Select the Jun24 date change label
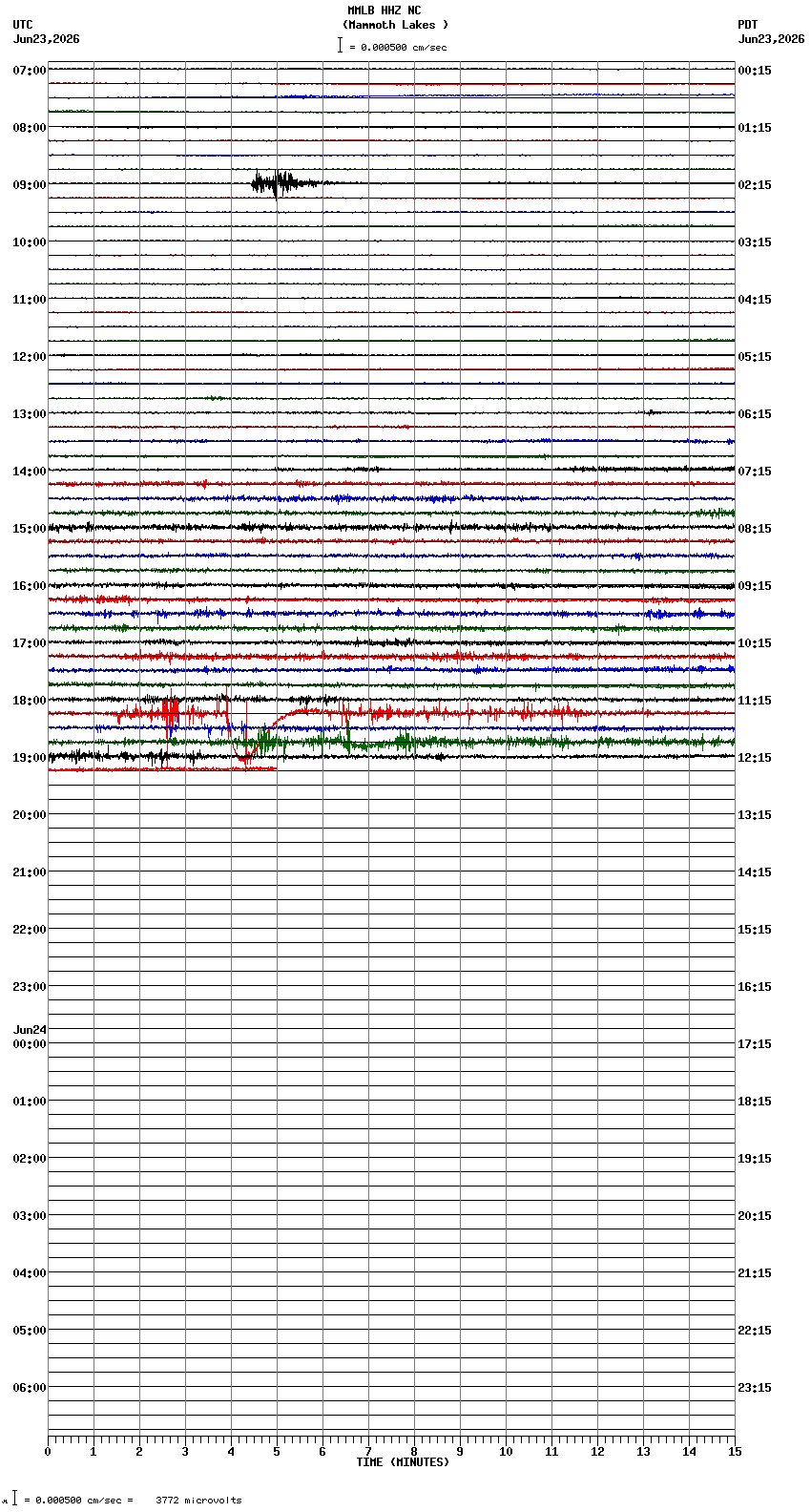 30,1030
